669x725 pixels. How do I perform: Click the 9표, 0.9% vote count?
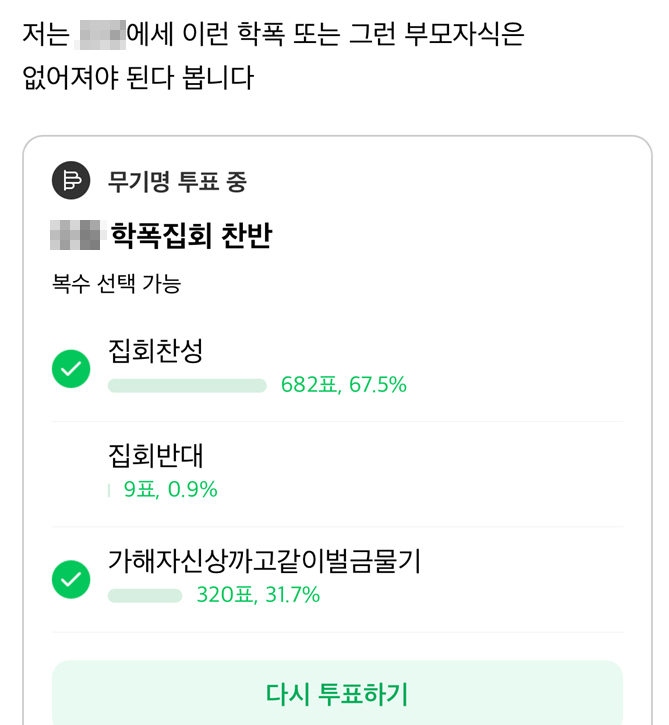170,490
